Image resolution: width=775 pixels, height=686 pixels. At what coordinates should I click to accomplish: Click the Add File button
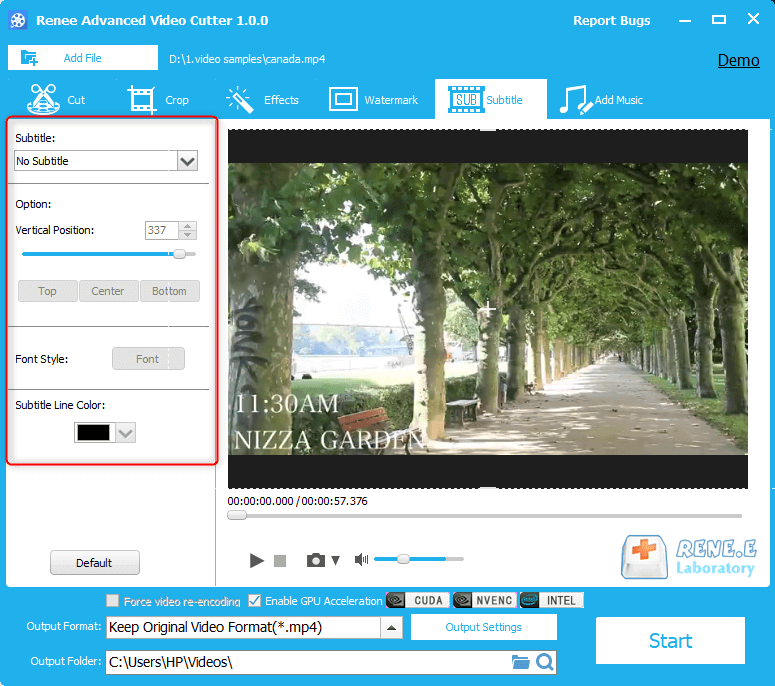coord(83,58)
